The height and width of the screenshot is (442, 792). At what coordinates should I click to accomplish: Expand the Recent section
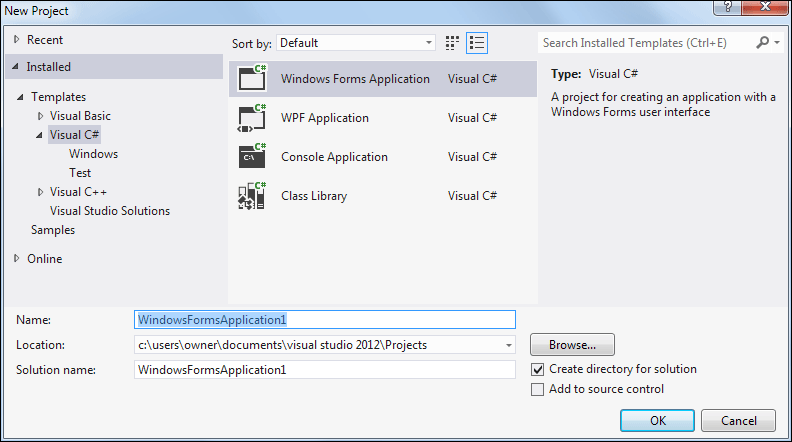pos(16,39)
